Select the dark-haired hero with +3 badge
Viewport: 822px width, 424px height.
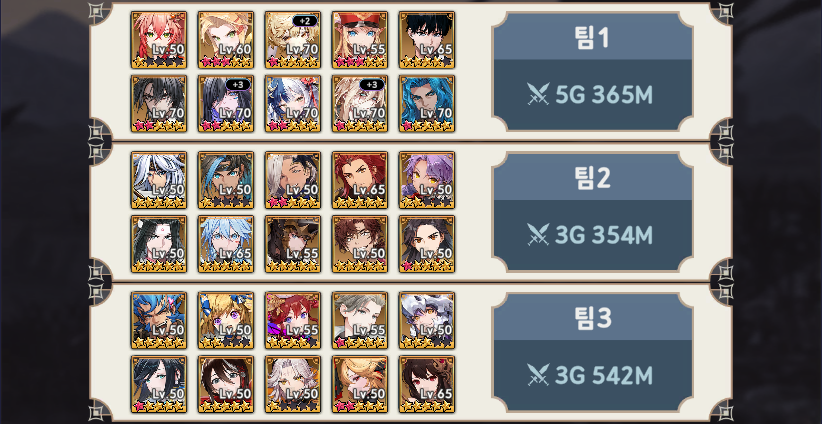coord(226,104)
